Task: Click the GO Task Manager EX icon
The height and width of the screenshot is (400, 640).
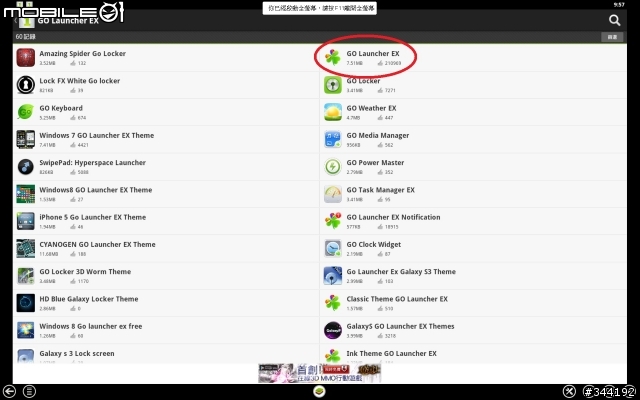Action: coord(333,194)
